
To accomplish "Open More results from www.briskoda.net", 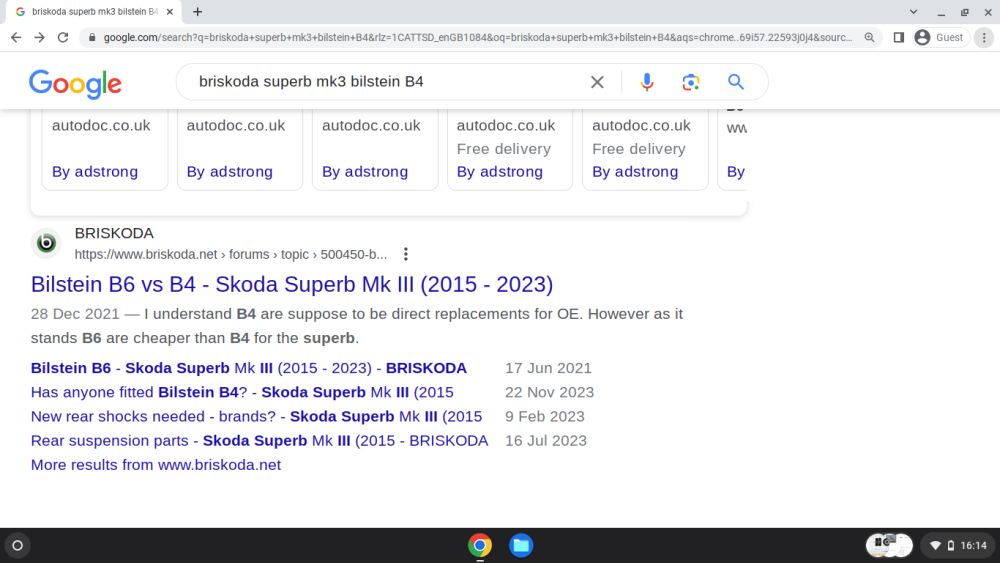I will (156, 465).
